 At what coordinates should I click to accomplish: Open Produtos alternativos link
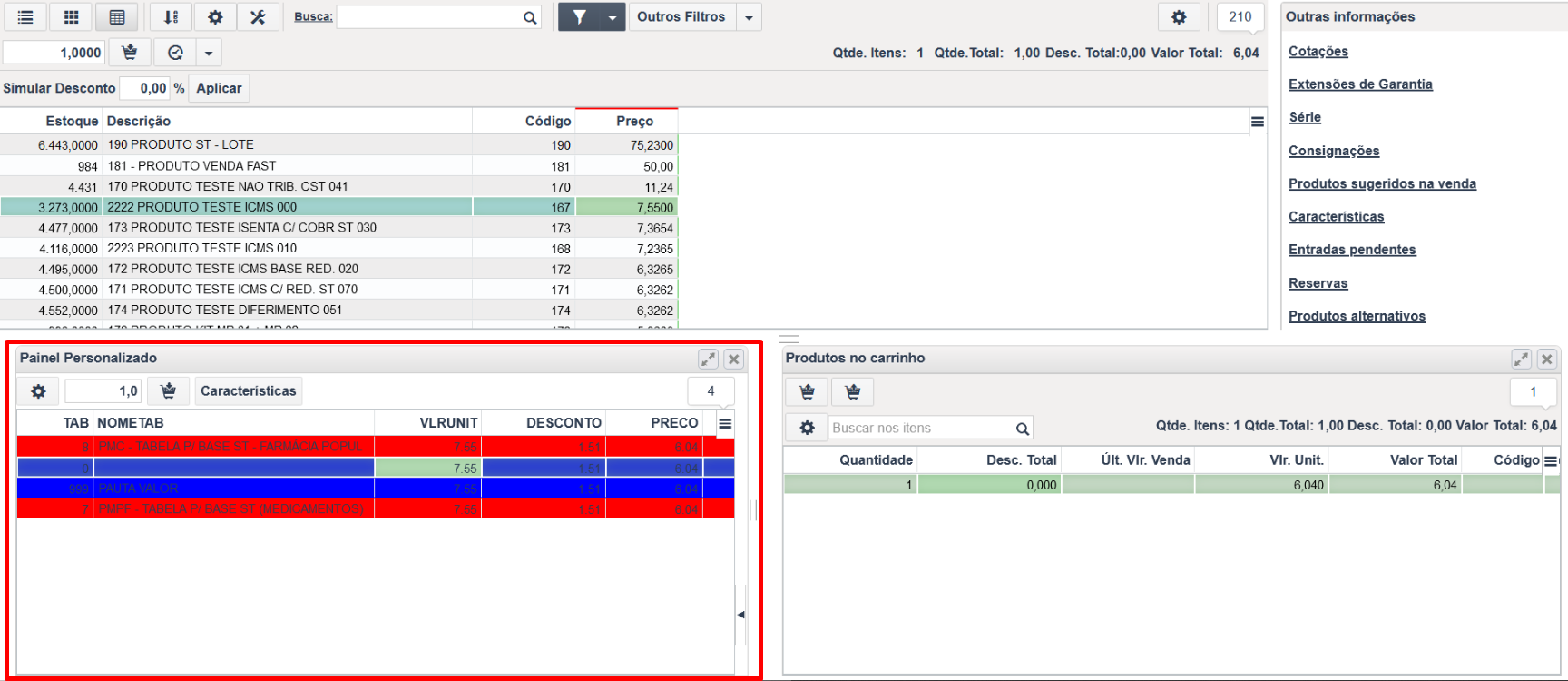pos(1357,316)
